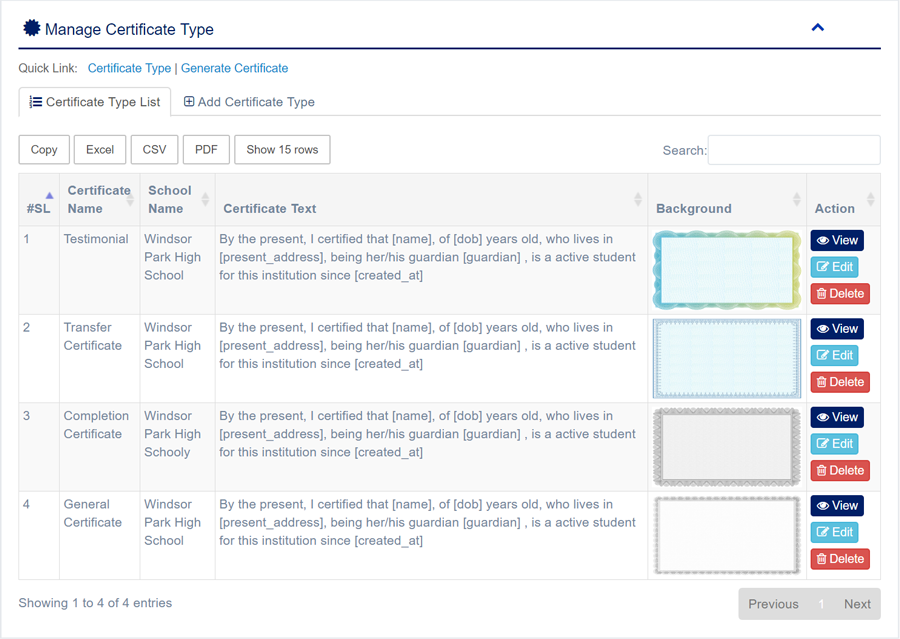Export the table to Excel

[100, 150]
